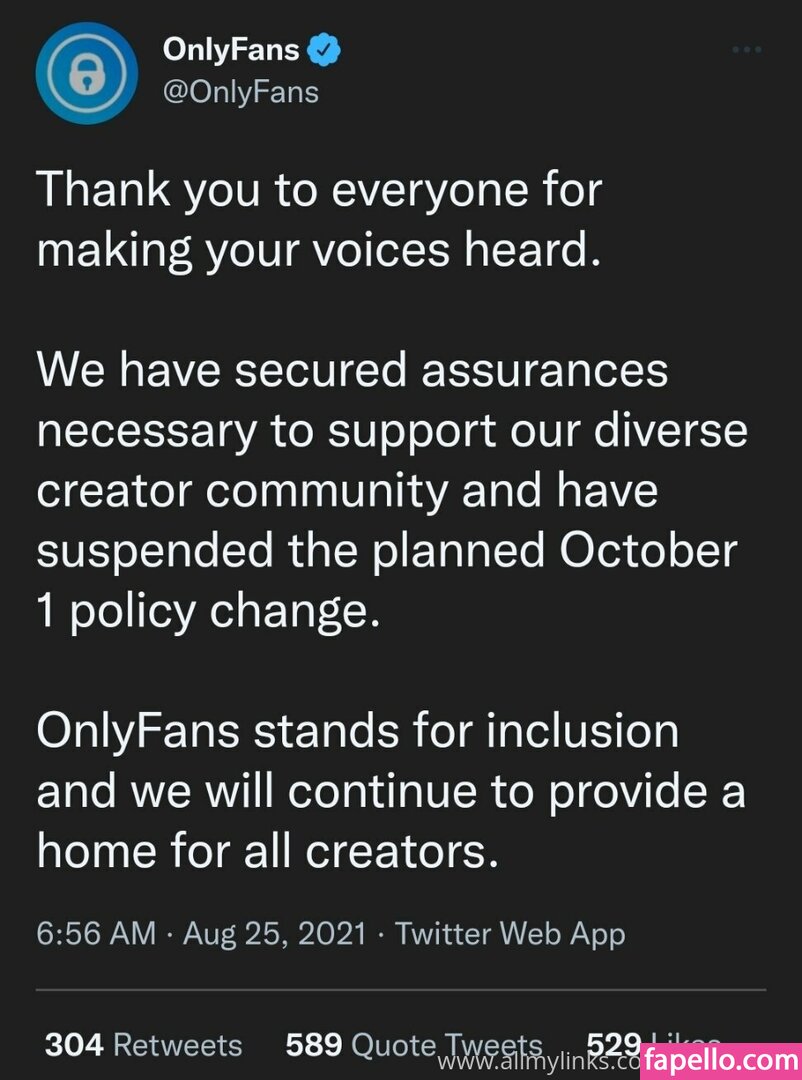
Task: Click the "making your voices heard." line
Action: tap(319, 249)
